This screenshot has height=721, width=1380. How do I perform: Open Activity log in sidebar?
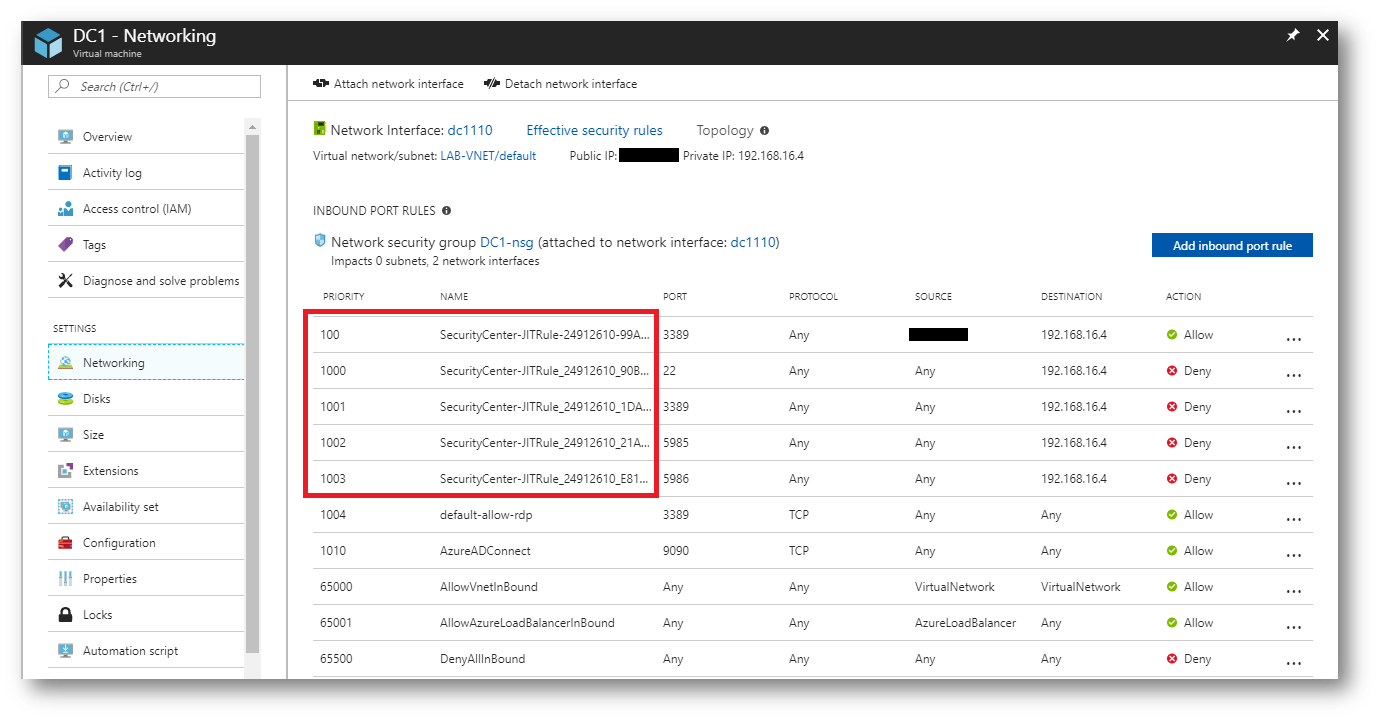point(146,173)
